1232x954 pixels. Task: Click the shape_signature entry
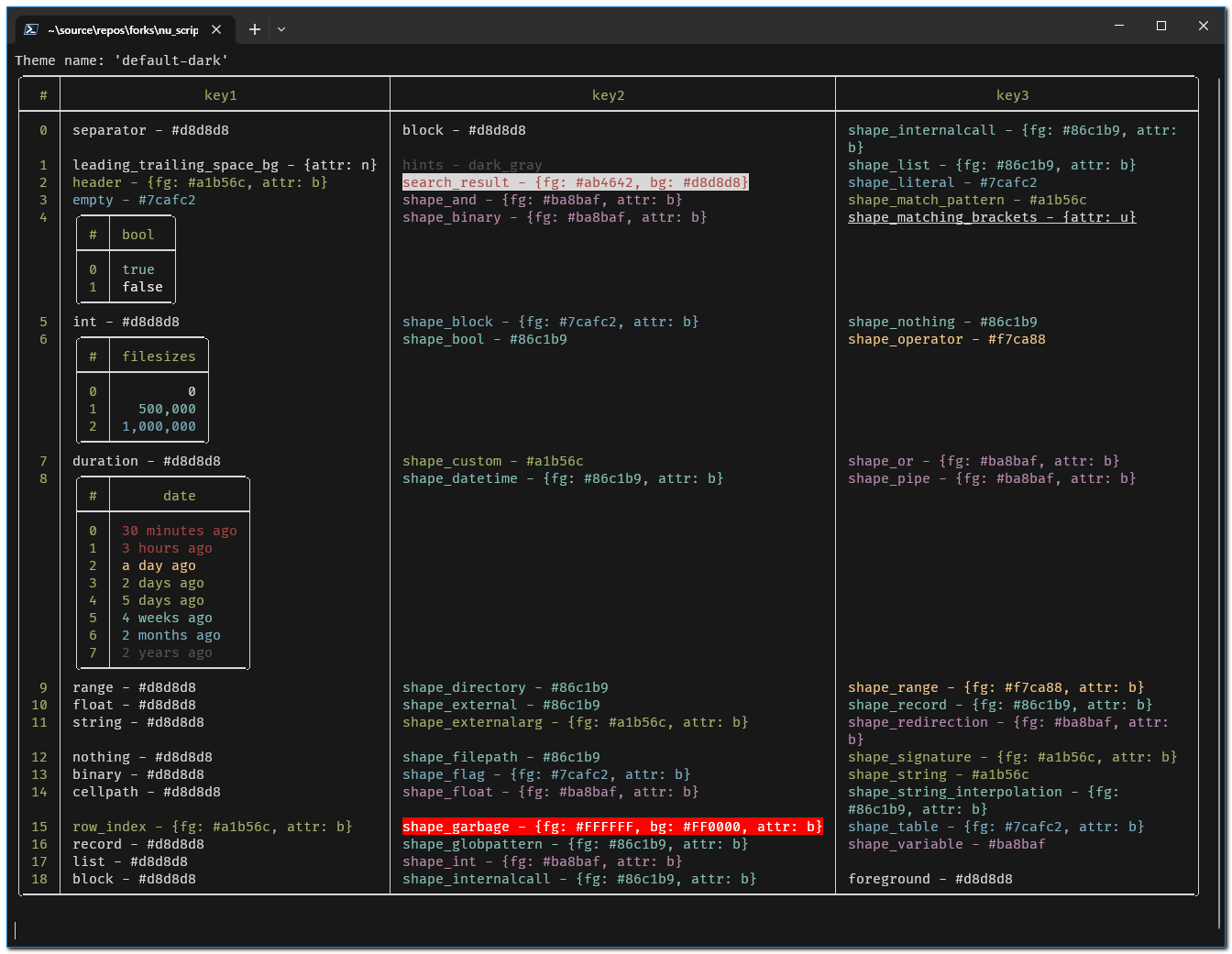point(1013,757)
